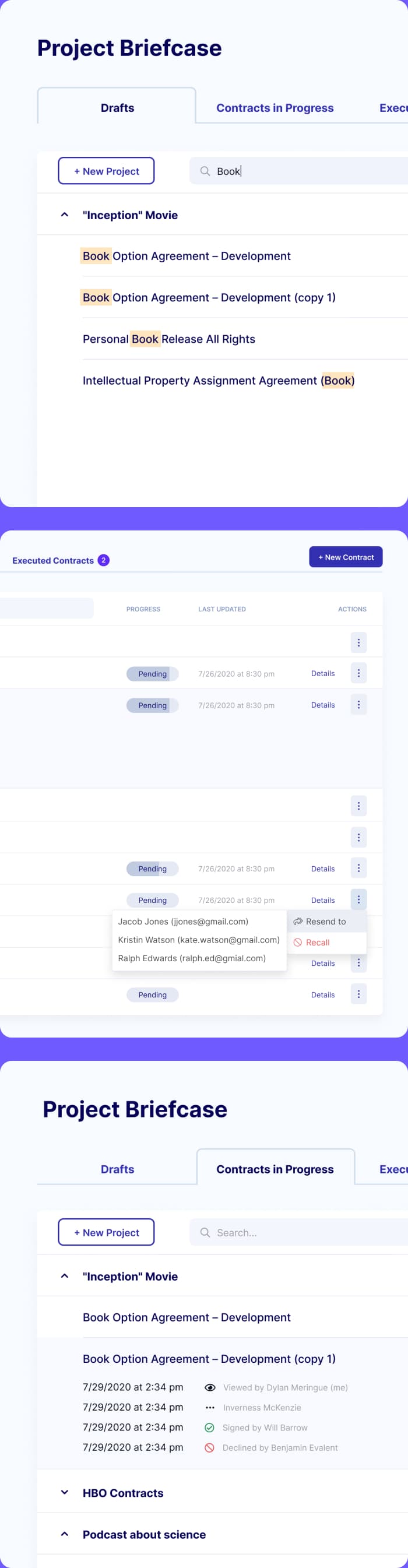Viewport: 408px width, 1568px height.
Task: Pick Kristin Watson as the resend recipient
Action: [x=199, y=940]
